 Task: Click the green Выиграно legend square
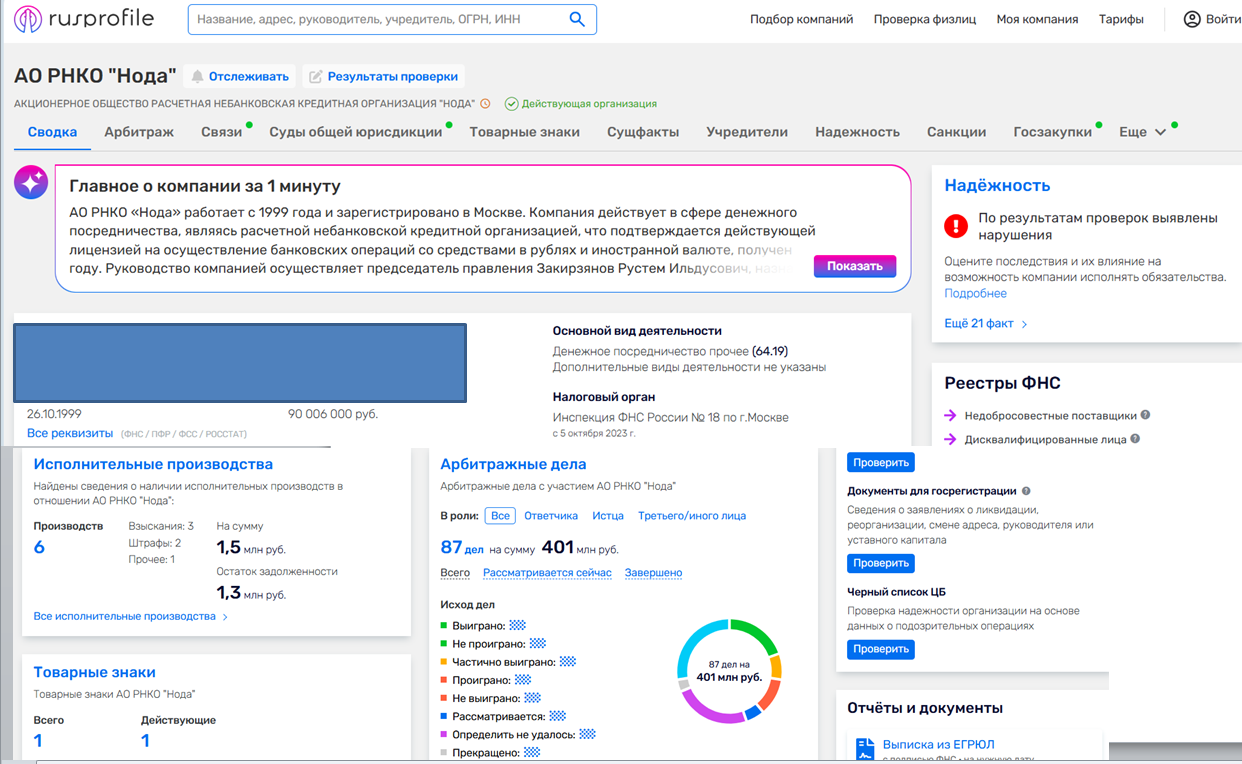[443, 625]
